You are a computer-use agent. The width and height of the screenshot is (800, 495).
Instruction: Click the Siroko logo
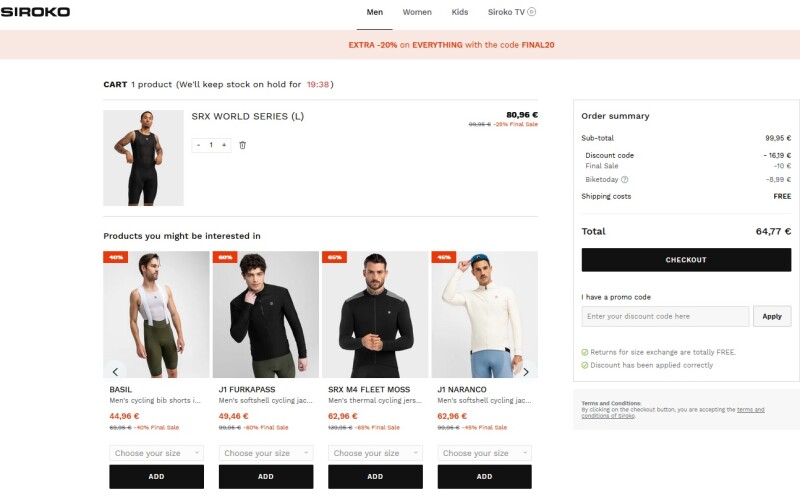tap(35, 12)
